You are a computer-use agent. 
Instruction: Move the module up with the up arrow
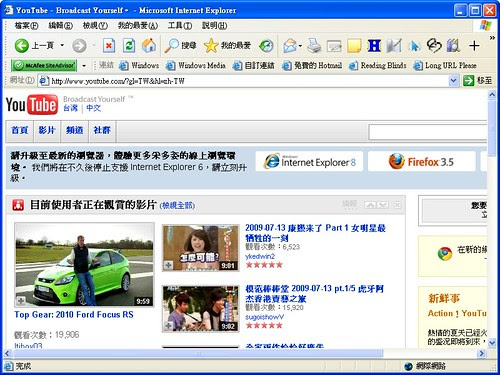point(370,205)
